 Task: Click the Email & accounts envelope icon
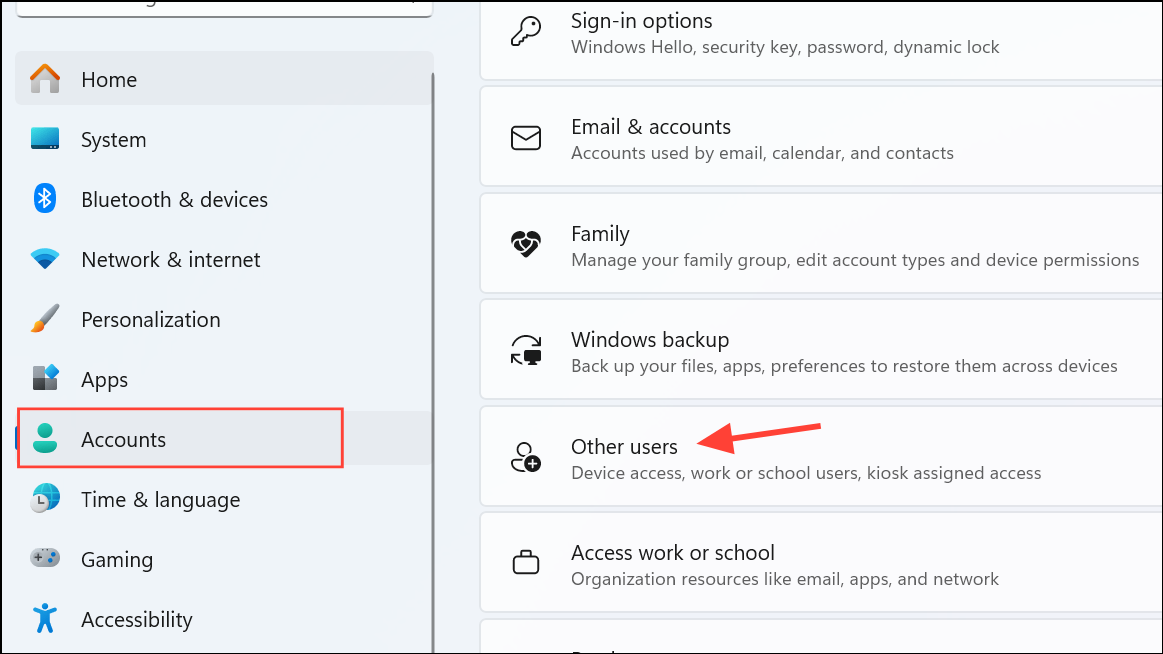click(x=526, y=138)
